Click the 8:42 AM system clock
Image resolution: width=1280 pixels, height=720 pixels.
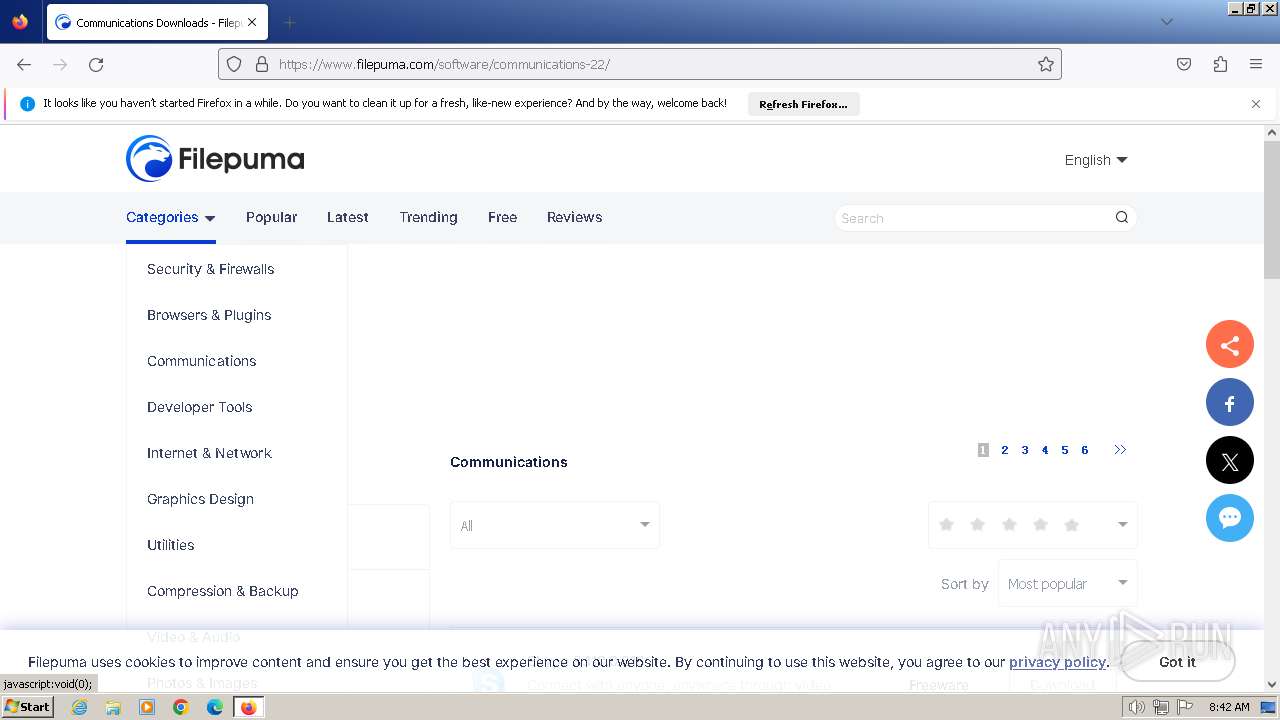tap(1229, 707)
